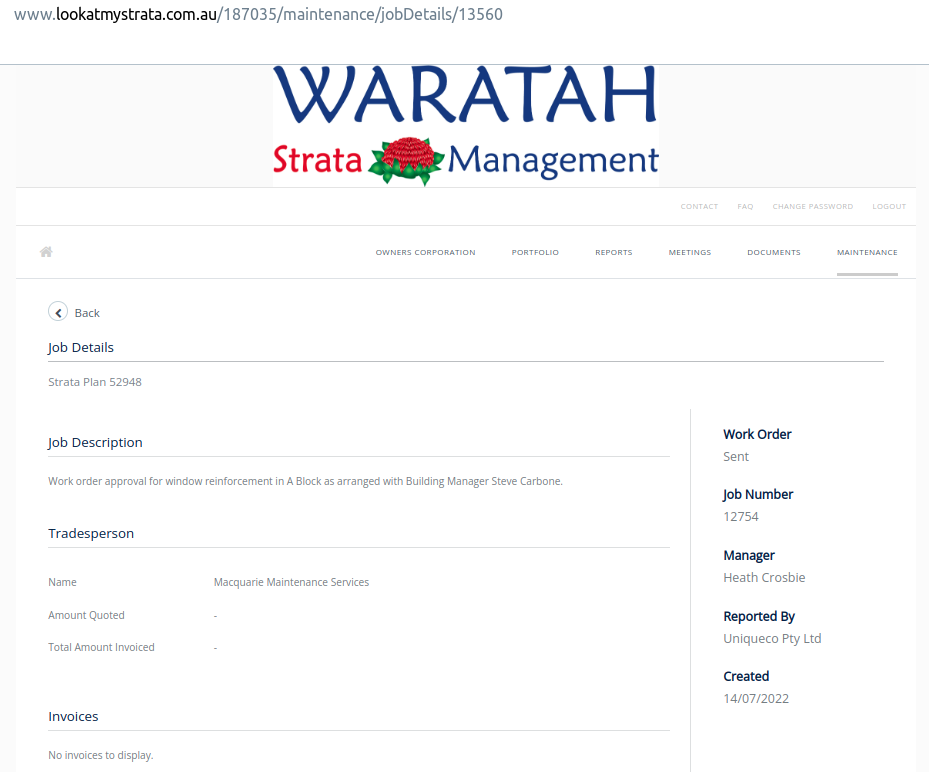Click the Back text link

point(87,313)
